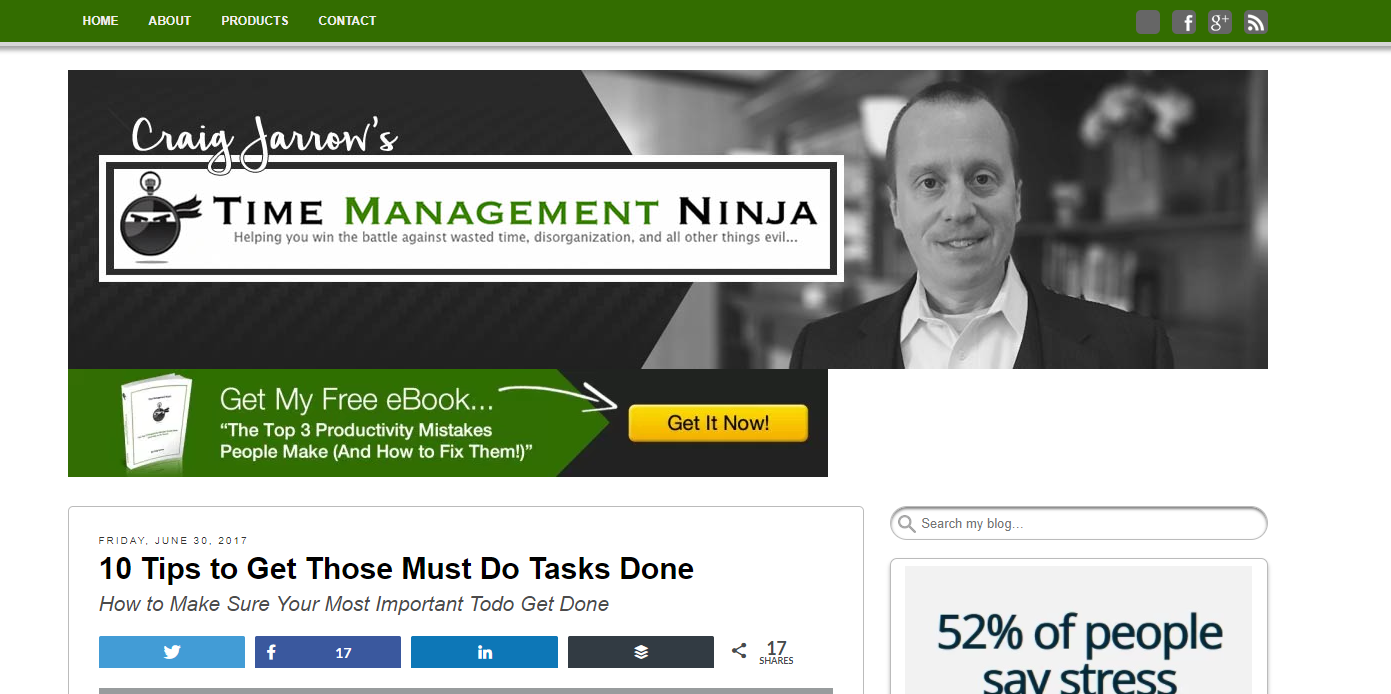1391x694 pixels.
Task: Go to the Home menu item
Action: (x=100, y=21)
